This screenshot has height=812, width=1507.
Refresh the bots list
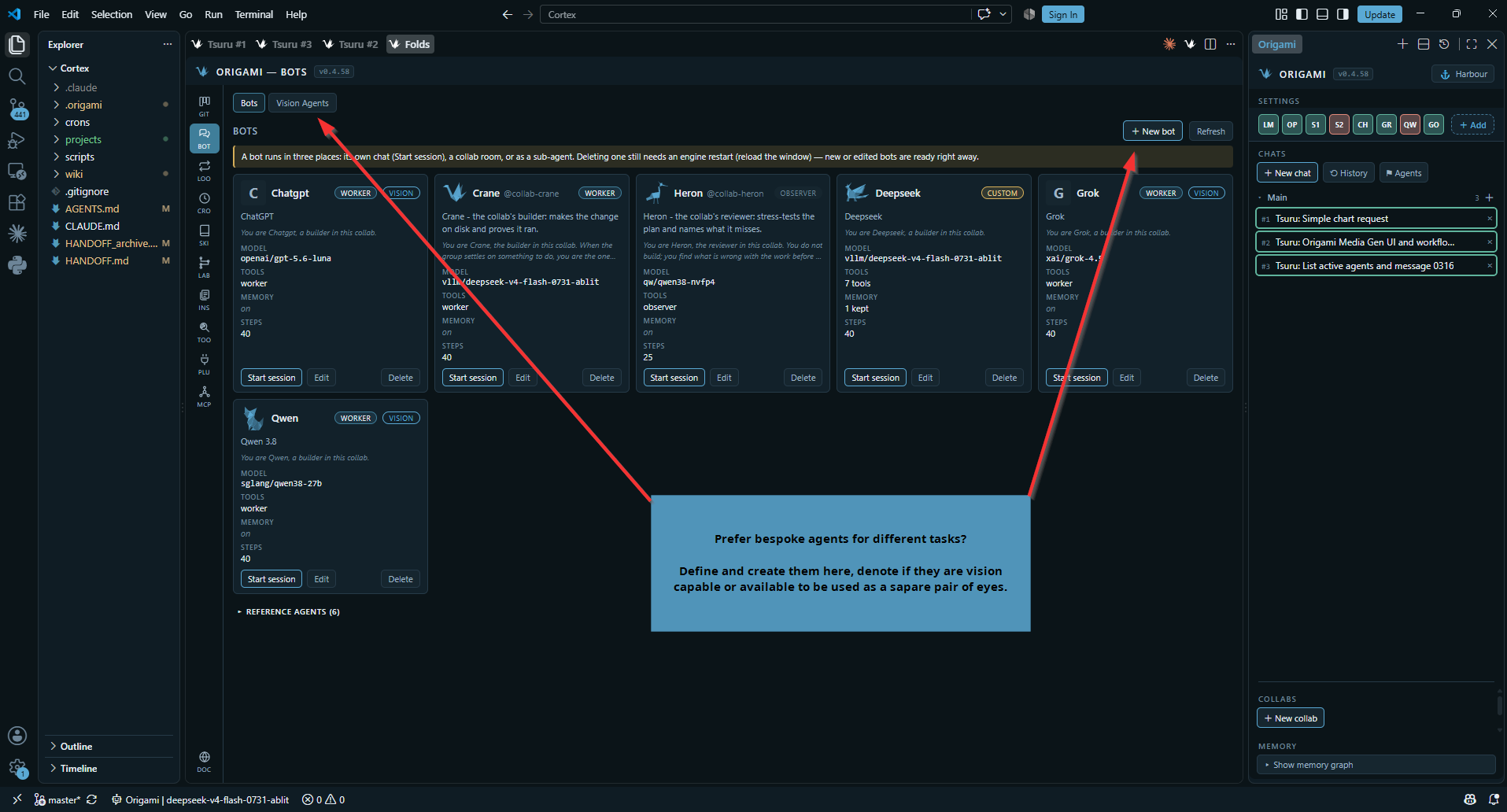tap(1210, 131)
